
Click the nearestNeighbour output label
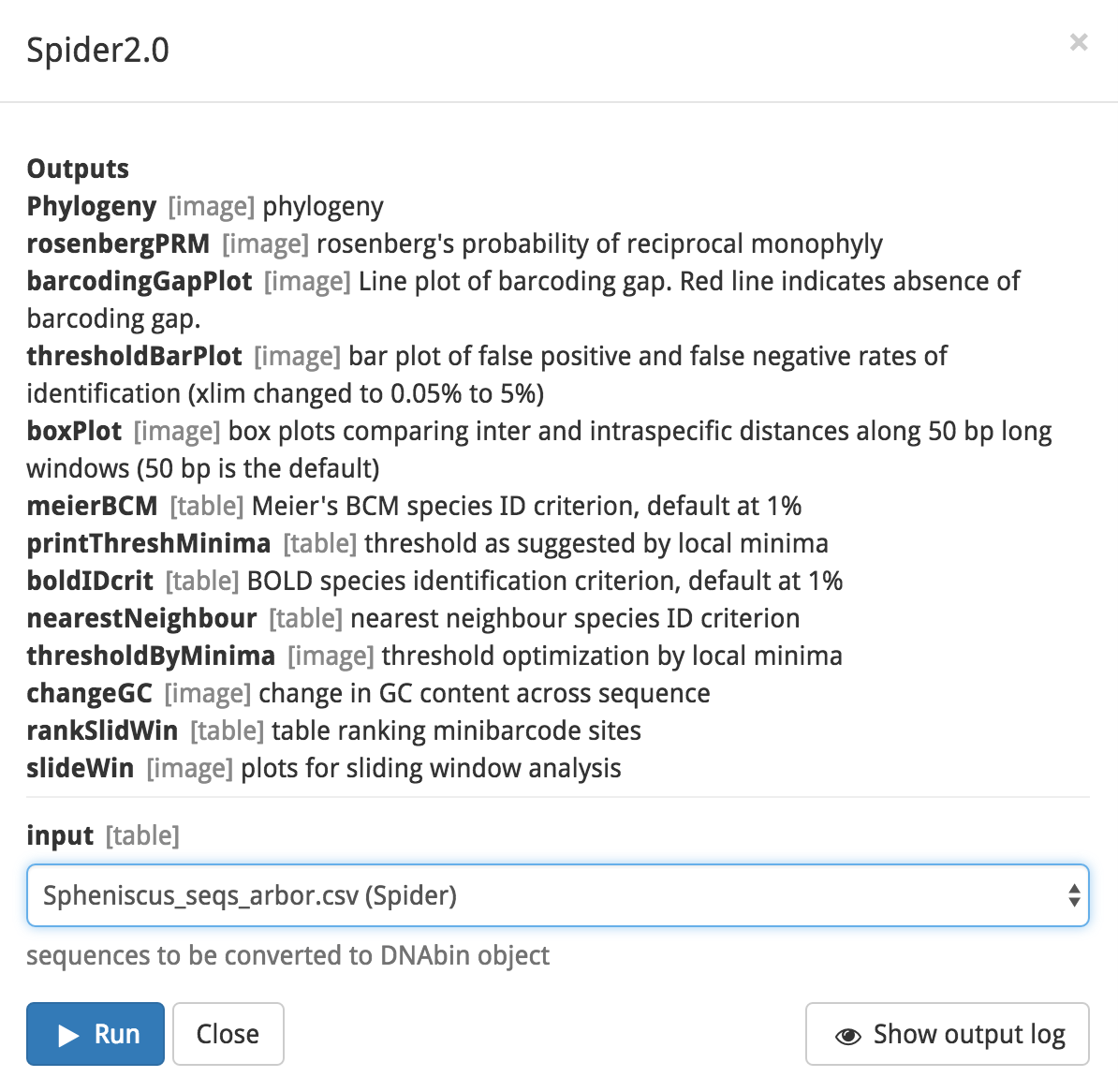[141, 618]
